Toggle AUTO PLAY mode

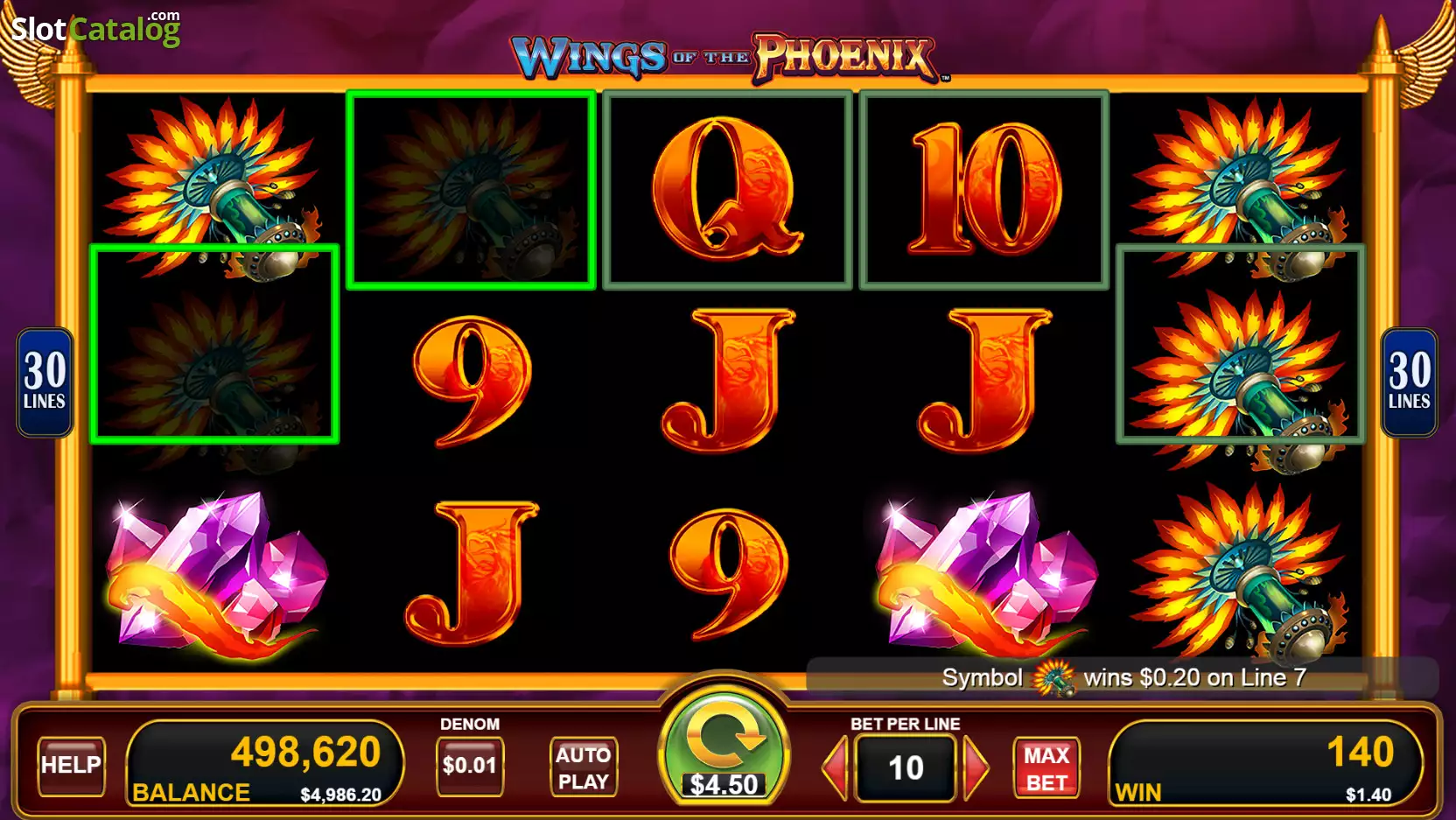click(584, 767)
